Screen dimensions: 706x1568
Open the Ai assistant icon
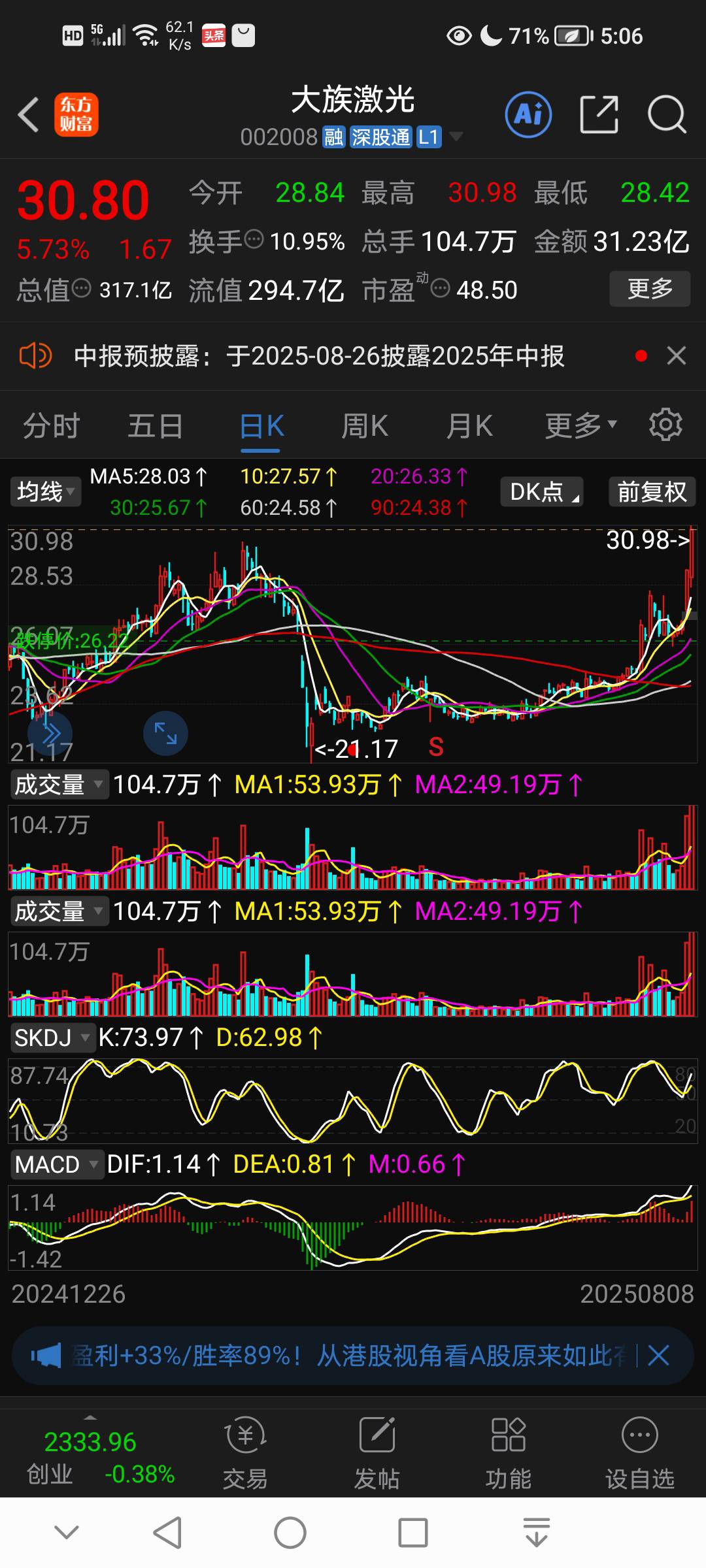(x=528, y=115)
